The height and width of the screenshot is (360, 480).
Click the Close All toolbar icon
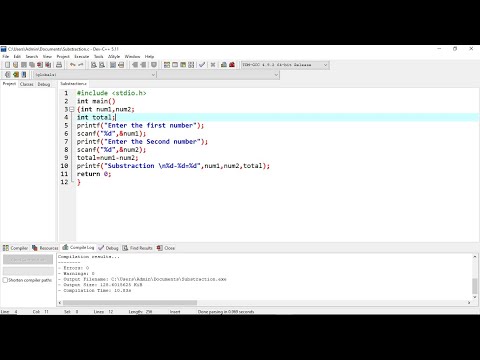48,65
